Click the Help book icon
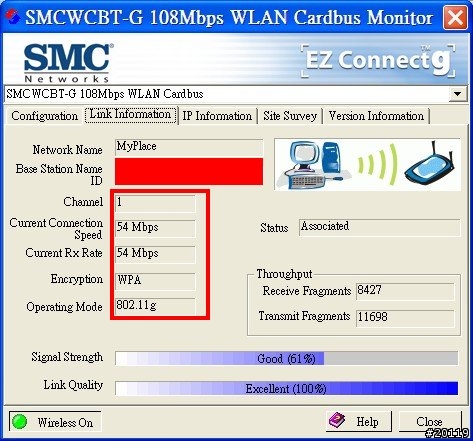The height and width of the screenshot is (441, 473). tap(337, 420)
